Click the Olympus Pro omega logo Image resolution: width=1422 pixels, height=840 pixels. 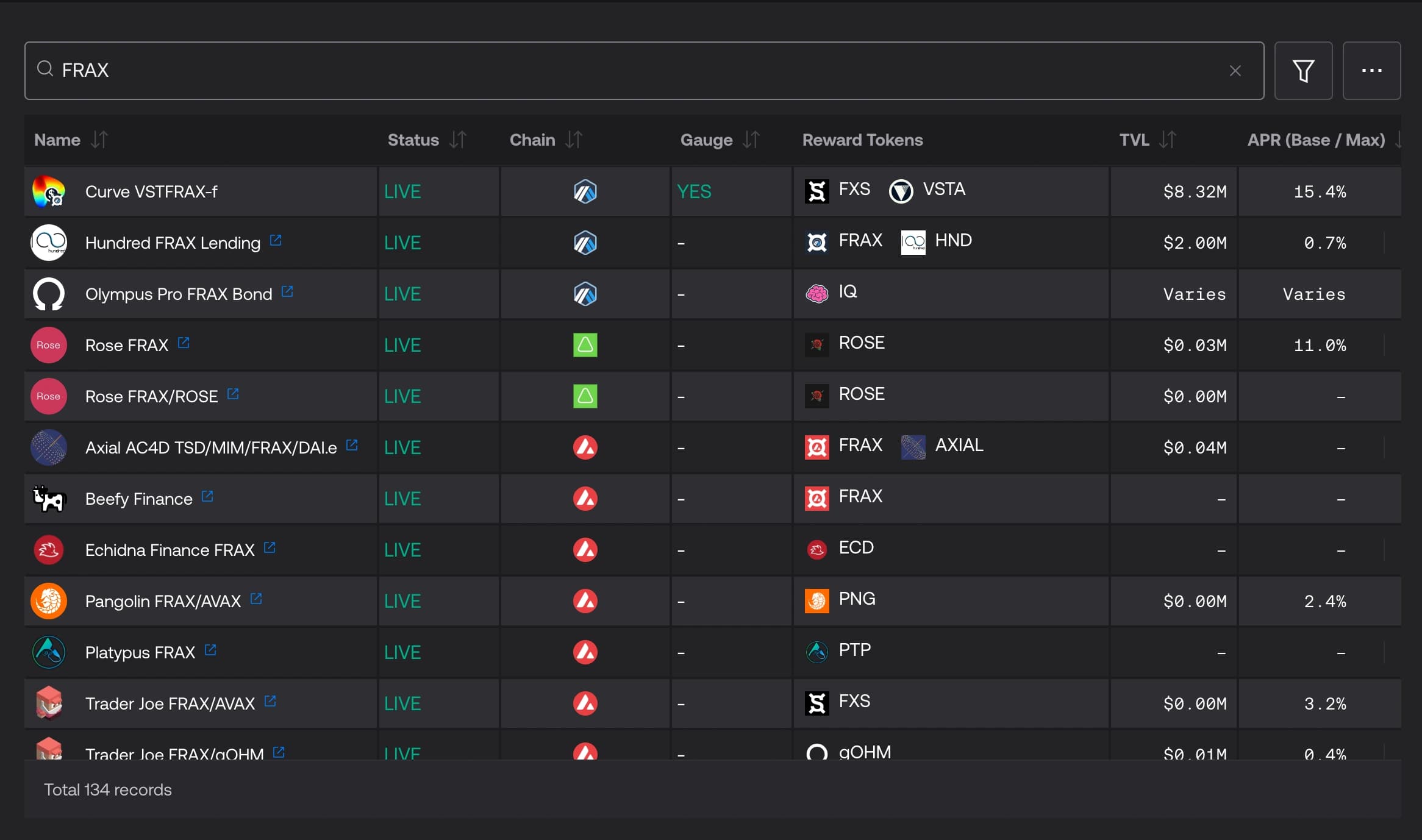[49, 294]
